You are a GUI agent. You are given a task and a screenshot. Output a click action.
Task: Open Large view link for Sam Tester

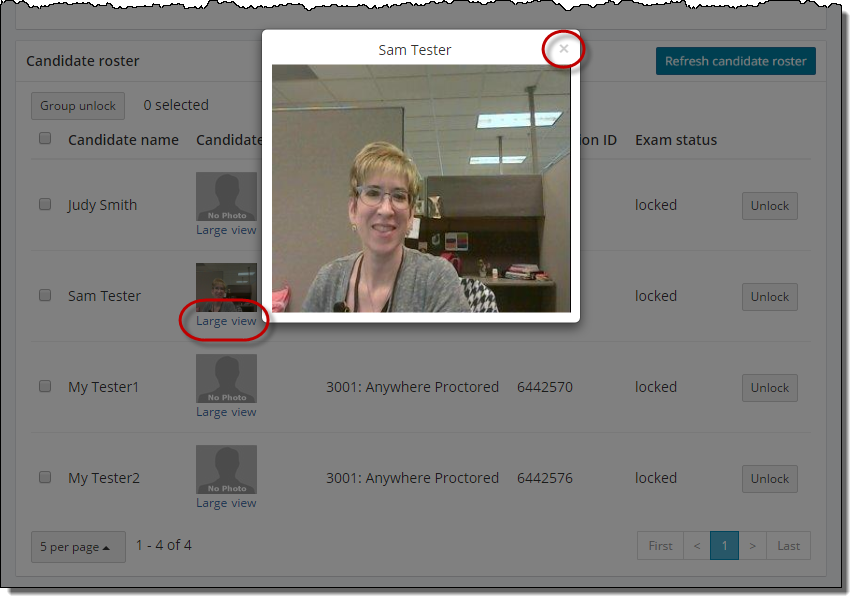[x=226, y=321]
